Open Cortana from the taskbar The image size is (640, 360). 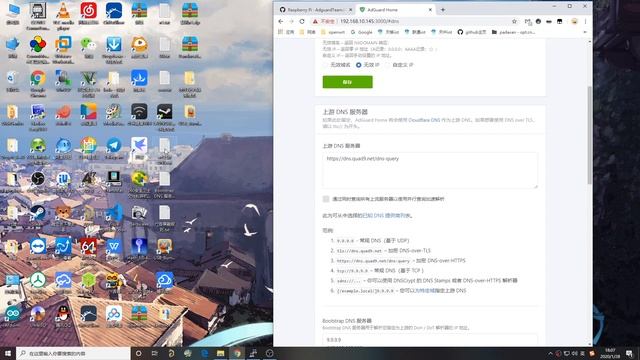pyautogui.click(x=138, y=353)
